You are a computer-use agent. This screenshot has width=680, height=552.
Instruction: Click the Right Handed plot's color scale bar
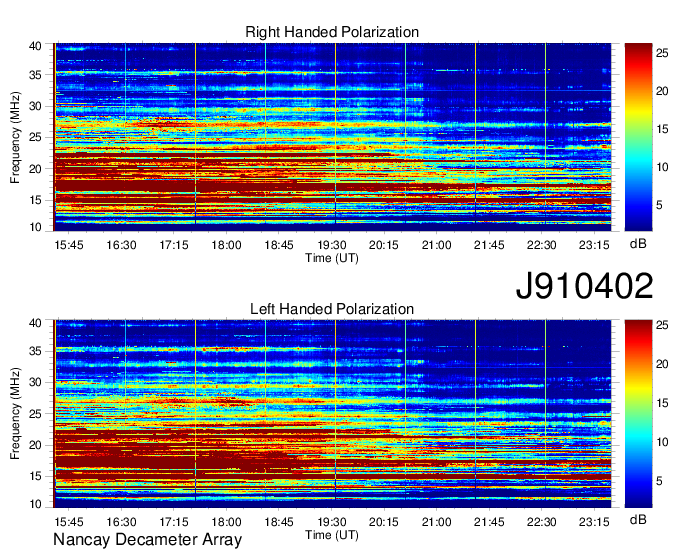[638, 137]
